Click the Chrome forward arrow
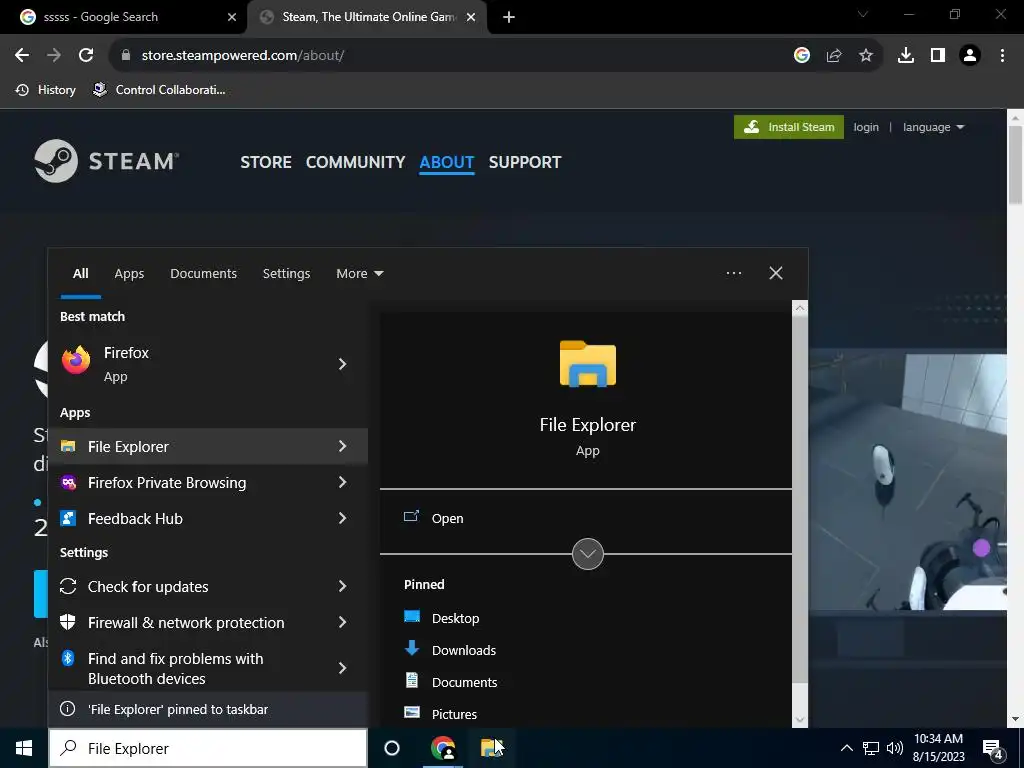1024x768 pixels. point(54,56)
